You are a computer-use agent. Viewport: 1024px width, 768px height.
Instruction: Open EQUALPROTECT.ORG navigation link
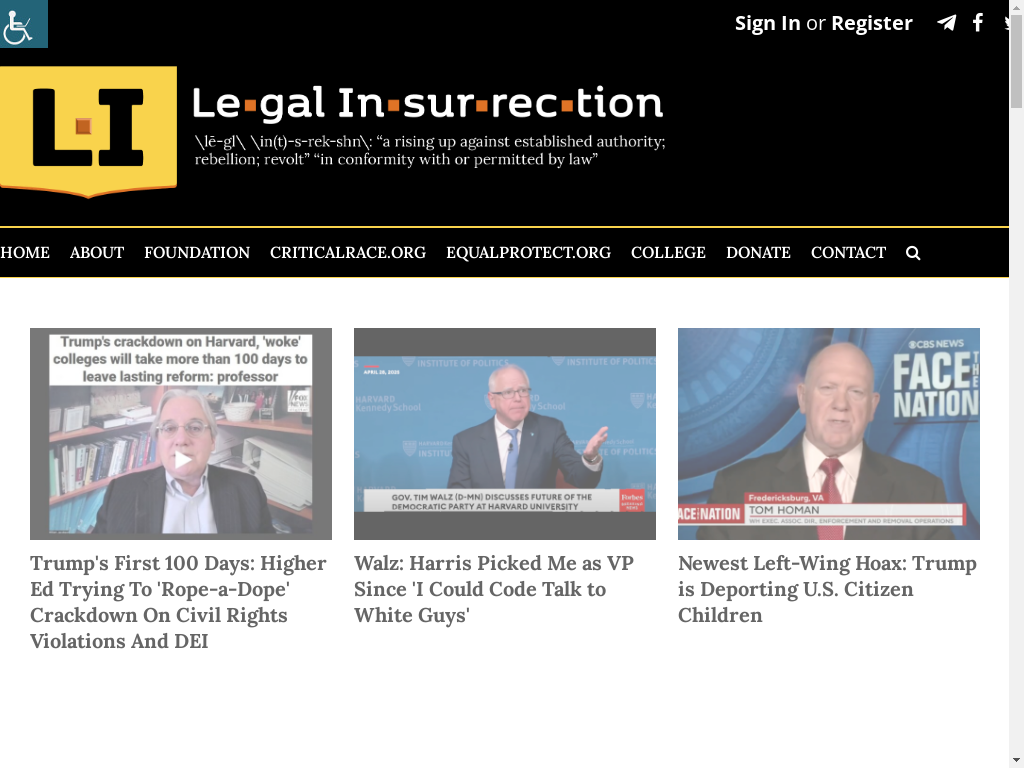[x=528, y=253]
